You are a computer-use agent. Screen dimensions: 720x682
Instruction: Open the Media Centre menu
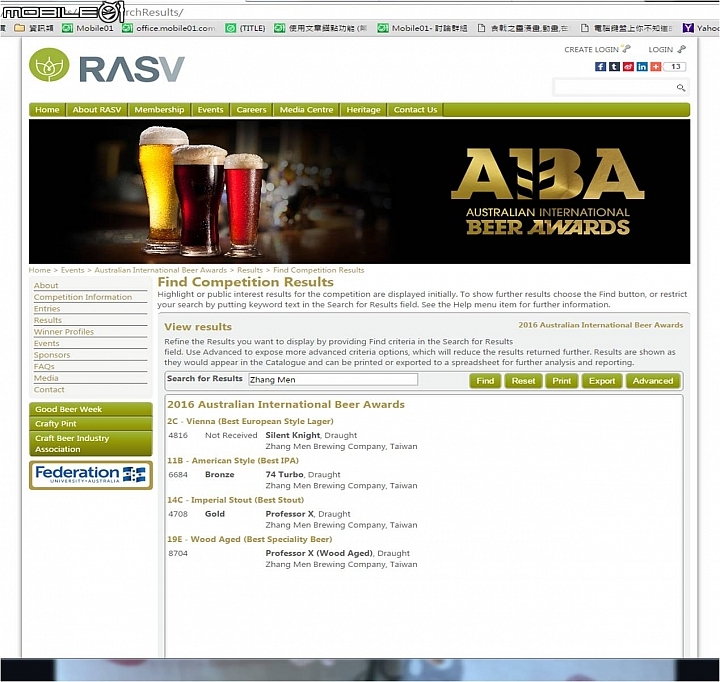306,110
